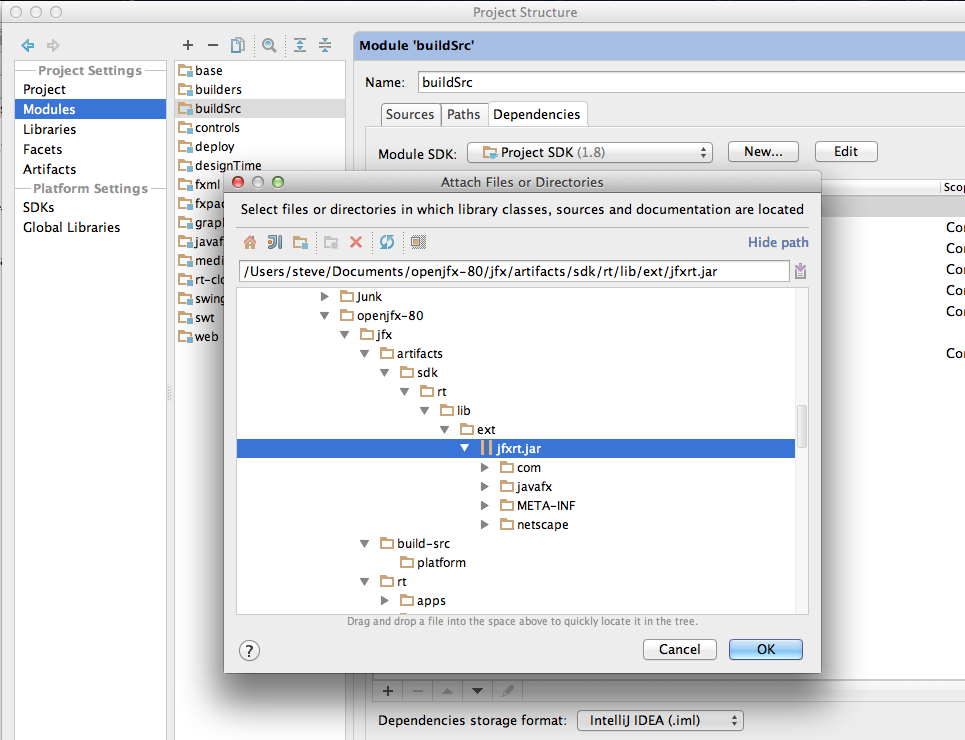Open the path history icon beside path field
Viewport: 965px width, 740px height.
[x=800, y=272]
